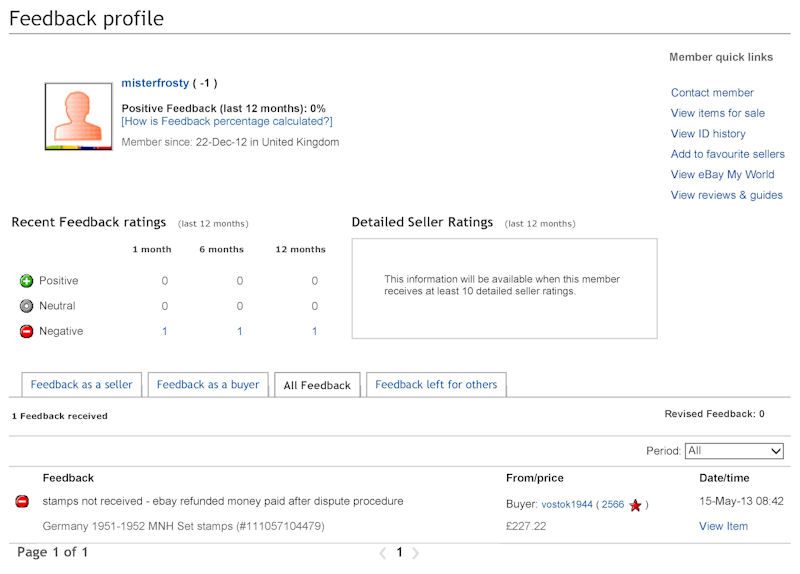This screenshot has height=574, width=800.
Task: Switch to Feedback as a buyer tab
Action: pyautogui.click(x=208, y=385)
